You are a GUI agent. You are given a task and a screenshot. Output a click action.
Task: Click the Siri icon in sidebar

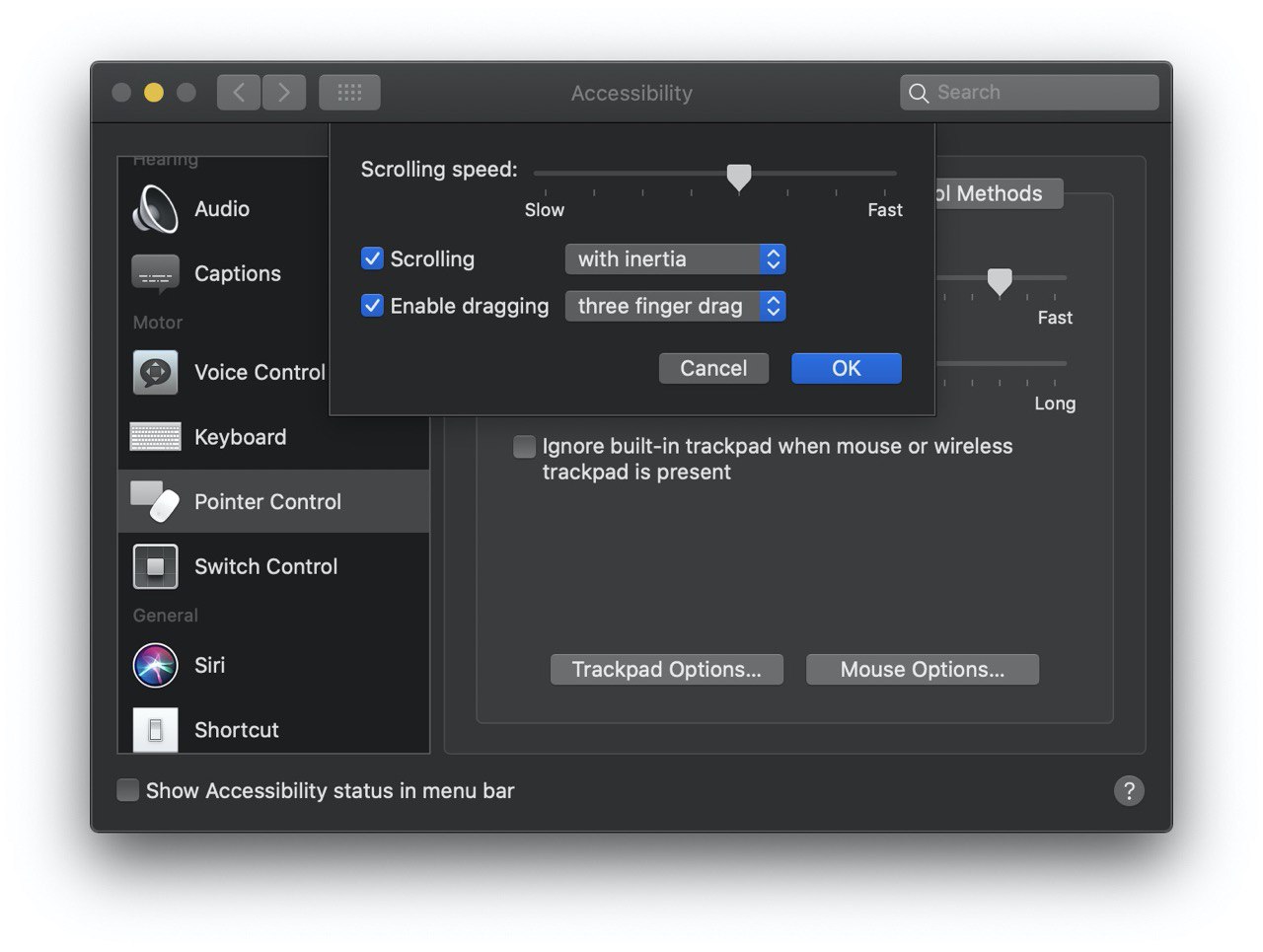coord(155,665)
